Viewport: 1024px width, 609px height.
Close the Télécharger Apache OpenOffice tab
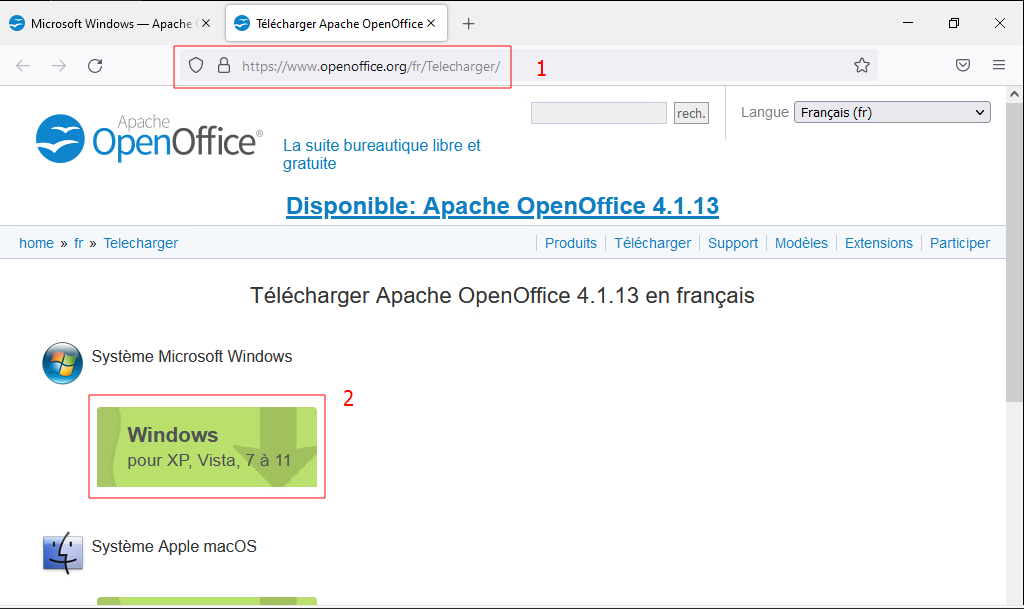tap(431, 24)
